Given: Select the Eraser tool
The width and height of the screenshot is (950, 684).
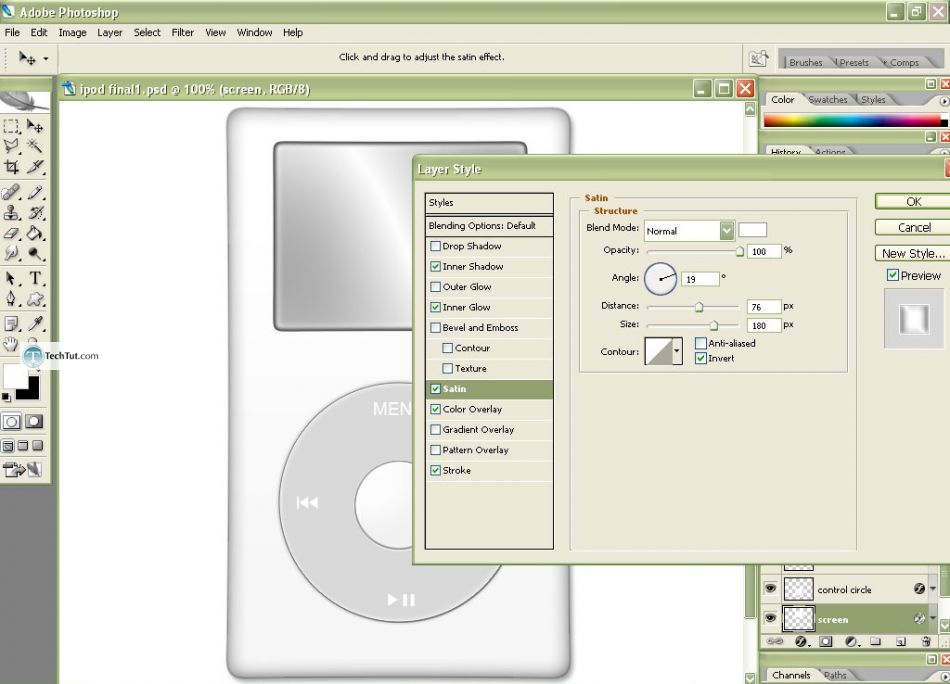Looking at the screenshot, I should coord(11,233).
